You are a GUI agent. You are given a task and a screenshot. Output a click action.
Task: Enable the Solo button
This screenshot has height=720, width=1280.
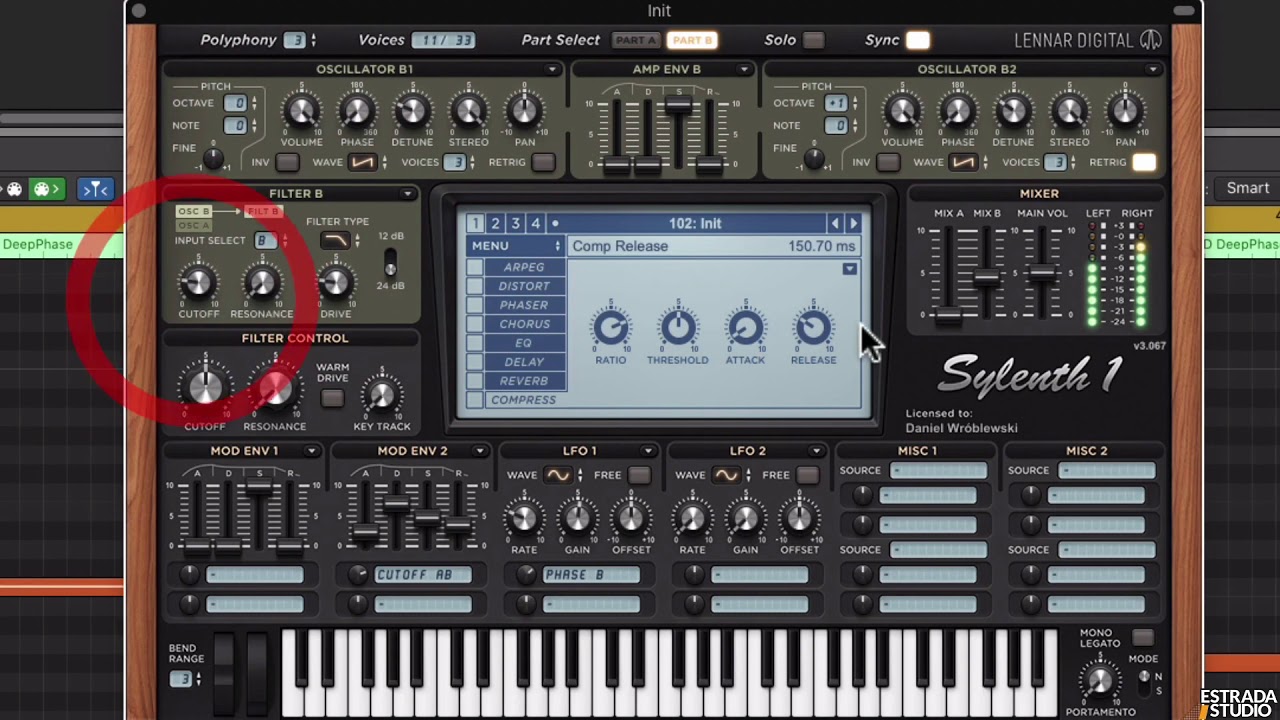click(814, 40)
